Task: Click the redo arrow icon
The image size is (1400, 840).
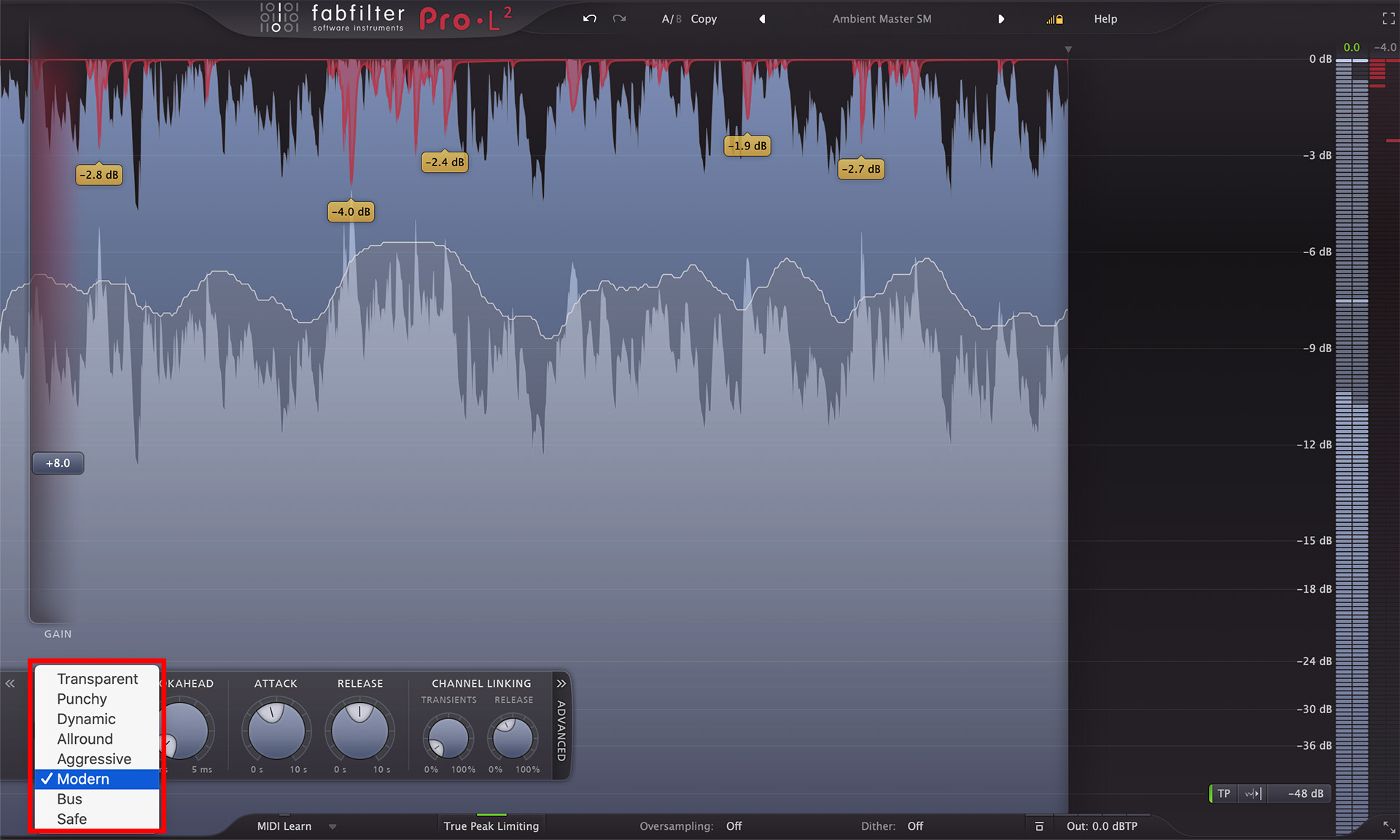Action: click(x=619, y=19)
